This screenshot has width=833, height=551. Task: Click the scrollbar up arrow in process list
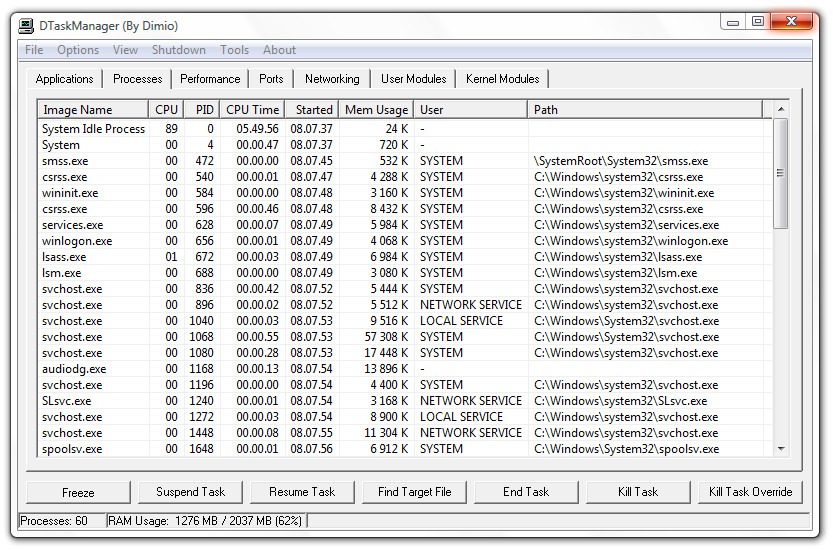[x=781, y=109]
